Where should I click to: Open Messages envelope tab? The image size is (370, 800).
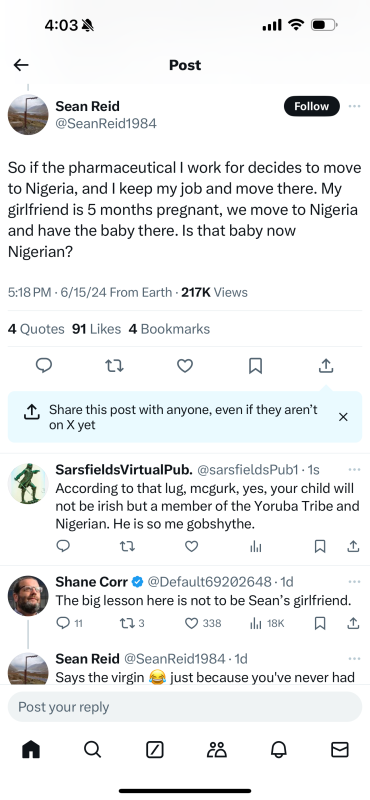pyautogui.click(x=340, y=749)
